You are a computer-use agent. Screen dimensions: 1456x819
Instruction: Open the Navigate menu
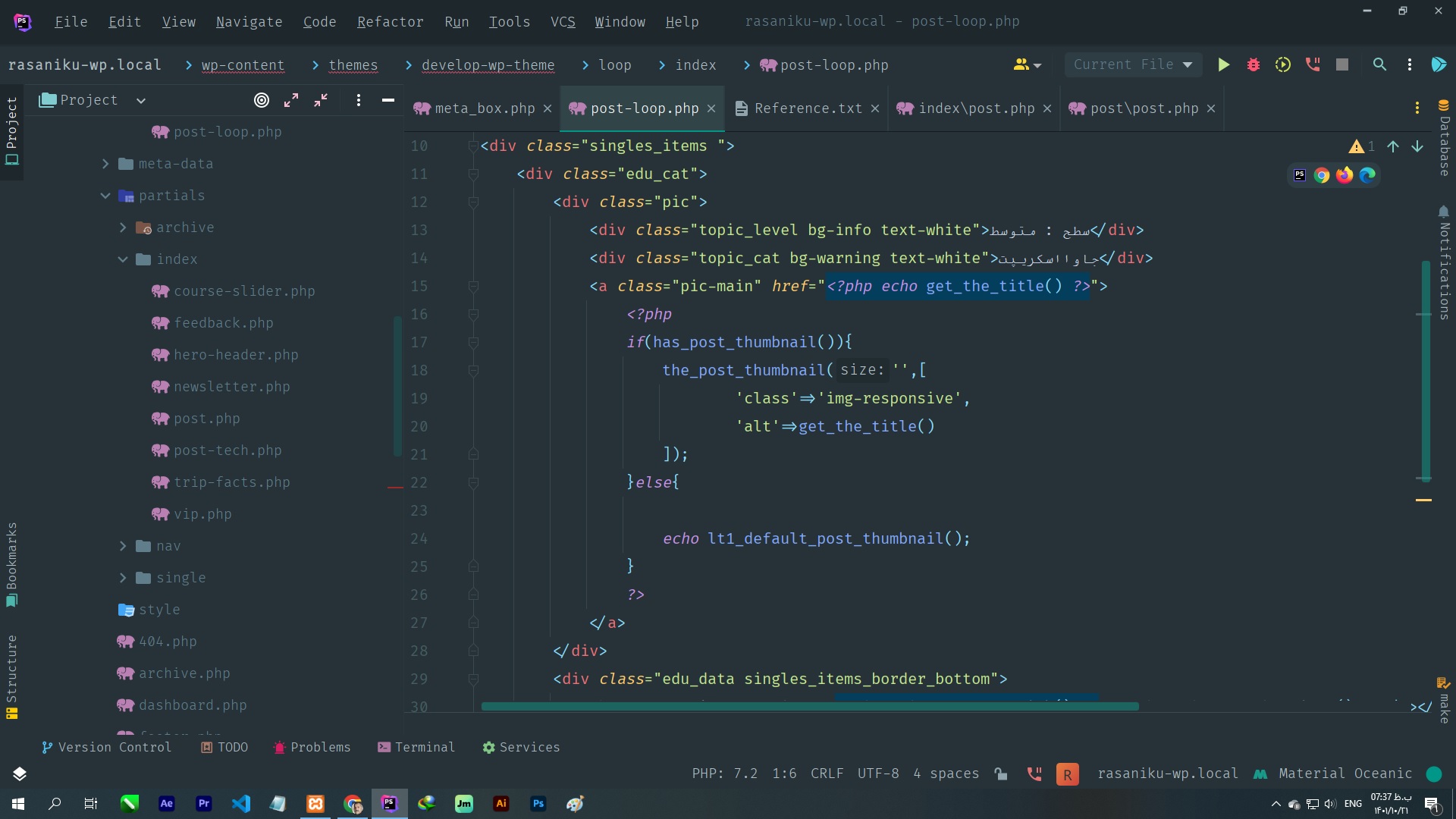pyautogui.click(x=249, y=22)
